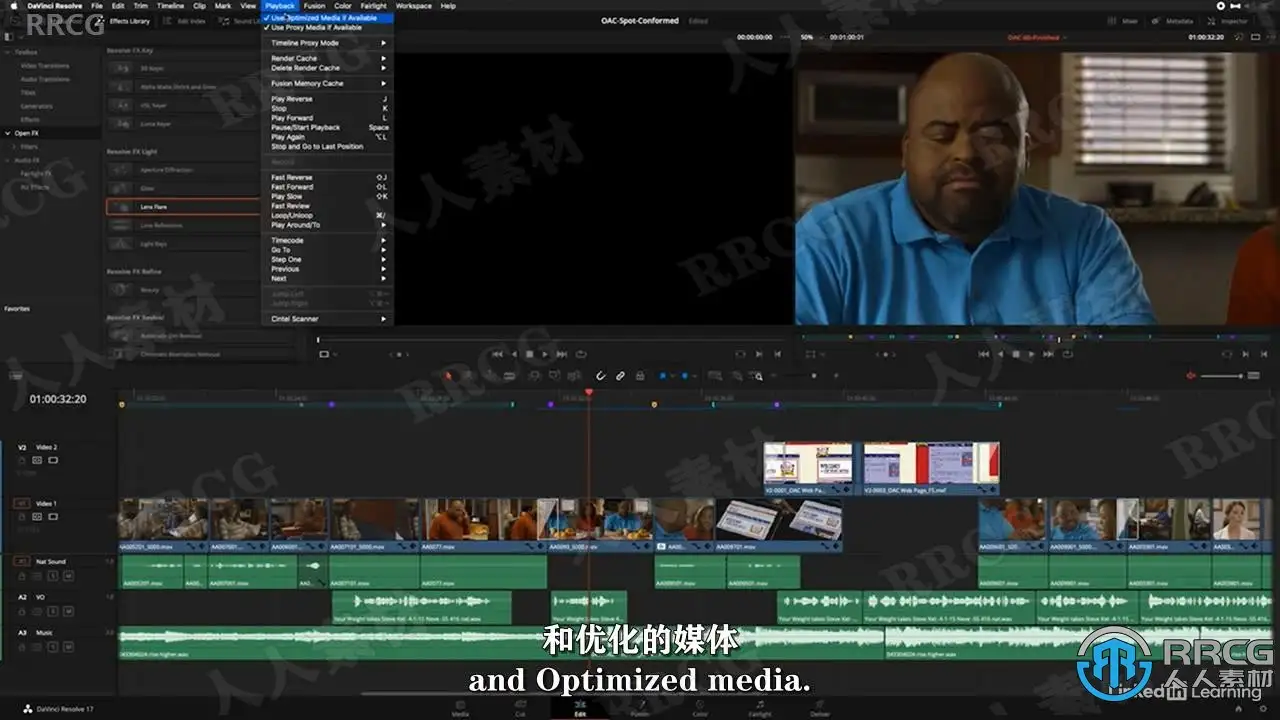Select the Lens Flare effect icon
This screenshot has width=1280, height=720.
(x=122, y=207)
